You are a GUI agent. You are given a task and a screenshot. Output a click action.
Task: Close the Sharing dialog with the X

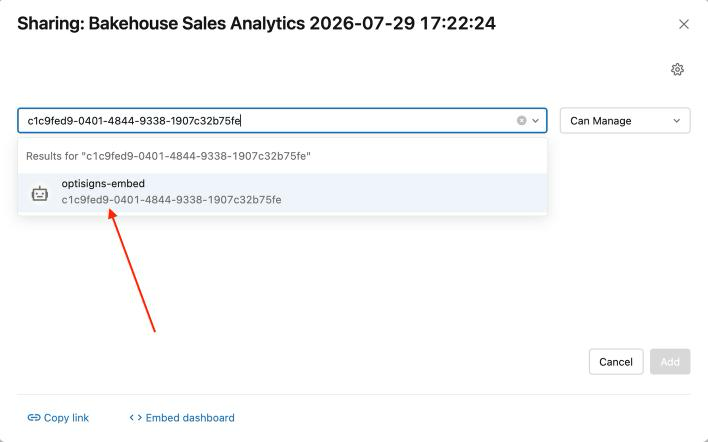click(684, 24)
